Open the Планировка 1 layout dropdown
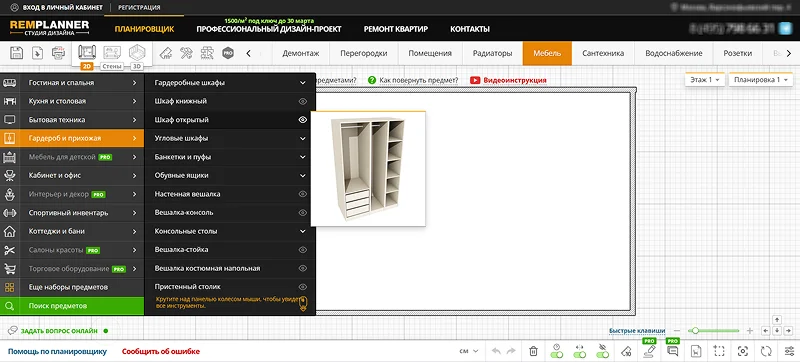Screen dimensions: 800x362 click(x=760, y=80)
